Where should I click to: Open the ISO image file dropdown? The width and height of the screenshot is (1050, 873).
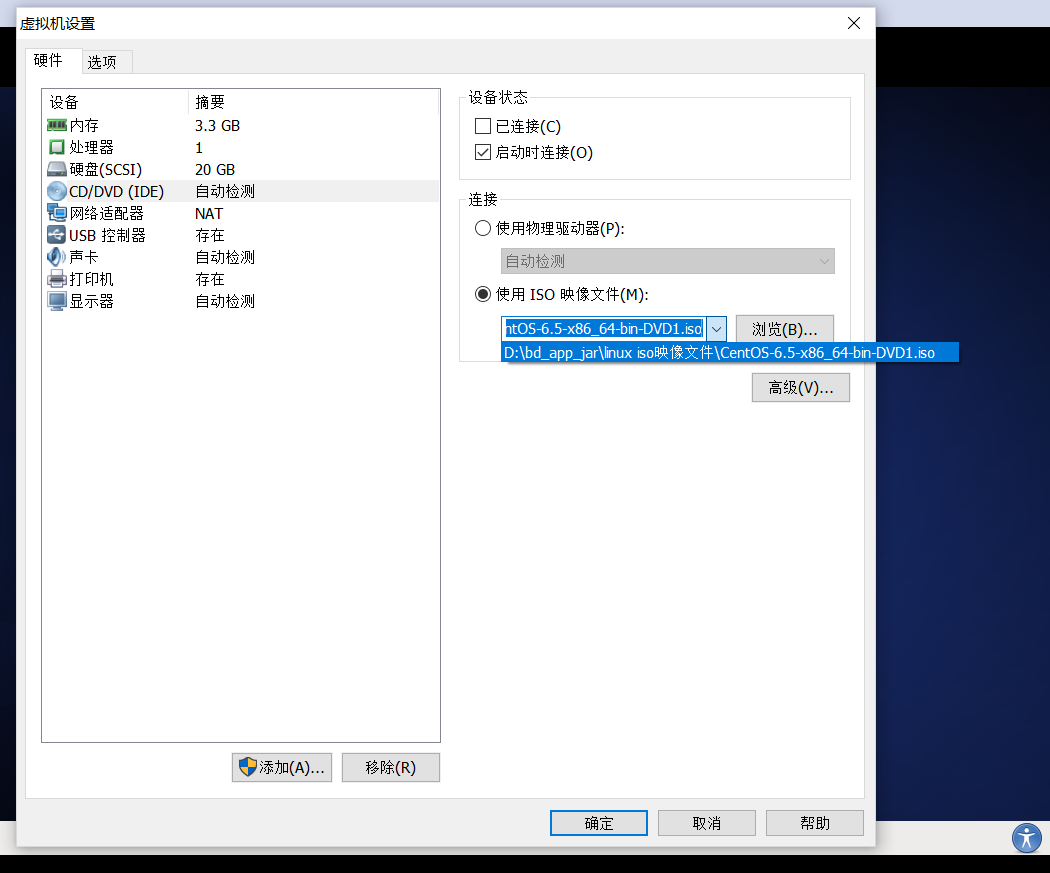coord(716,328)
